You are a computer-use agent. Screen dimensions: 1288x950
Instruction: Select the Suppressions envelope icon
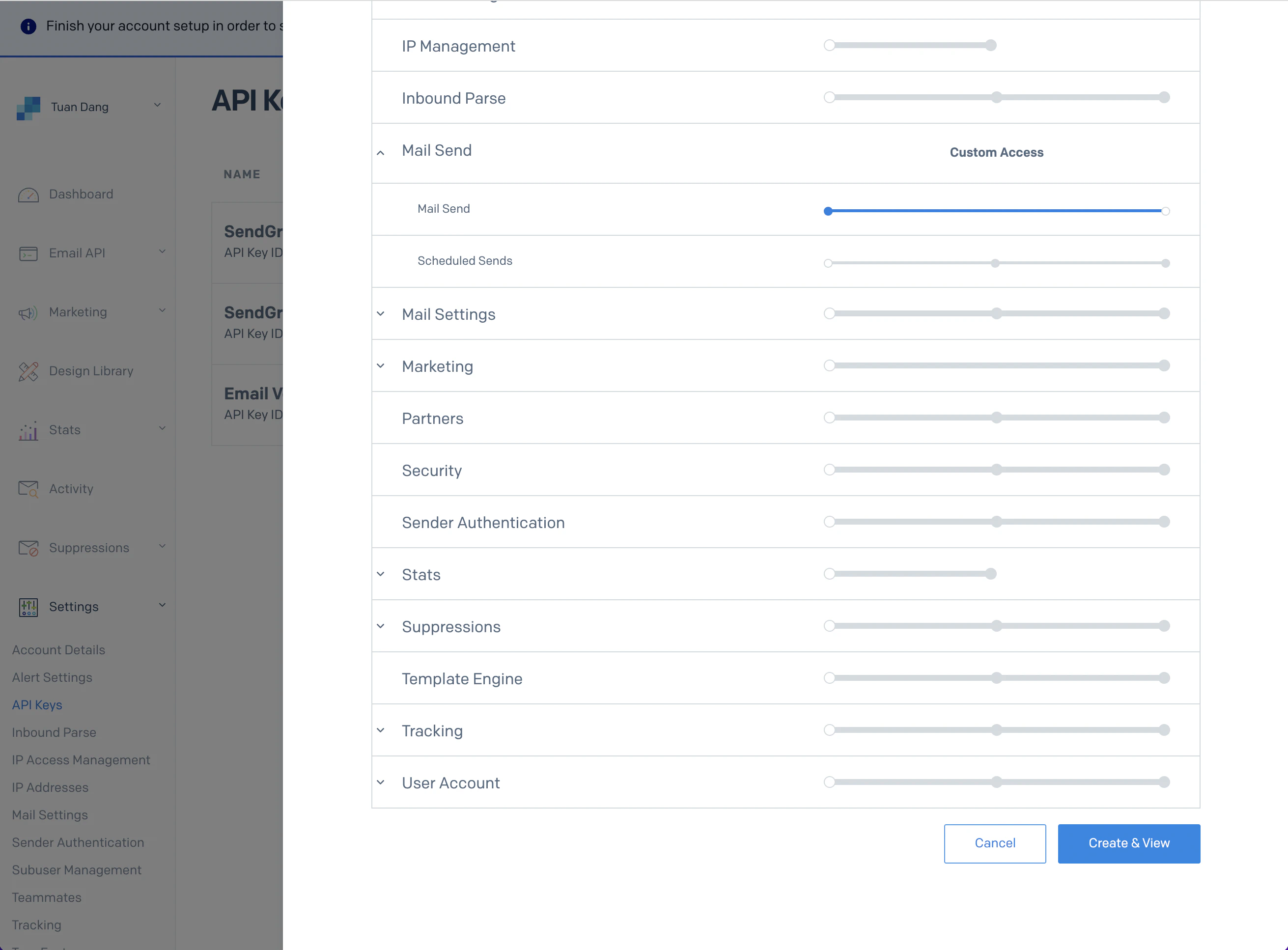point(28,548)
